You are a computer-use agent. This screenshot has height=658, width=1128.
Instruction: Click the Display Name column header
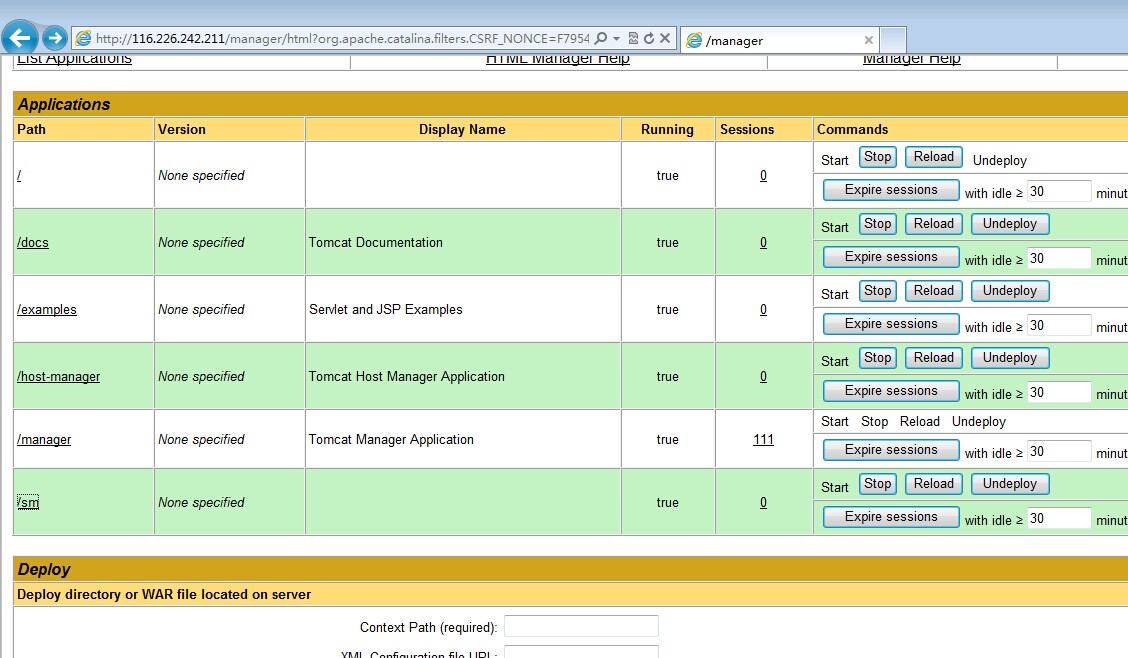click(462, 129)
